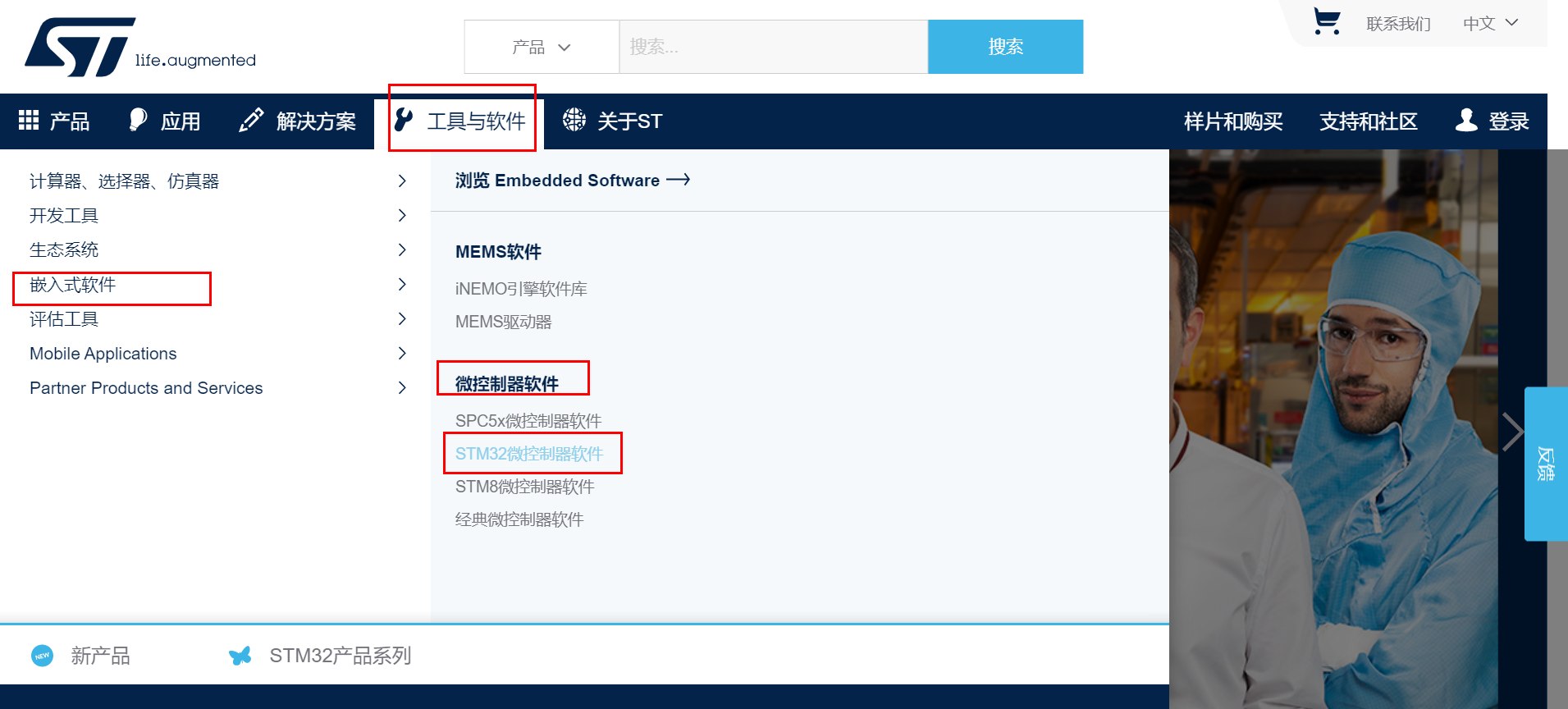Open the blue 反馈 feedback side tab
The height and width of the screenshot is (709, 1568).
pyautogui.click(x=1546, y=464)
